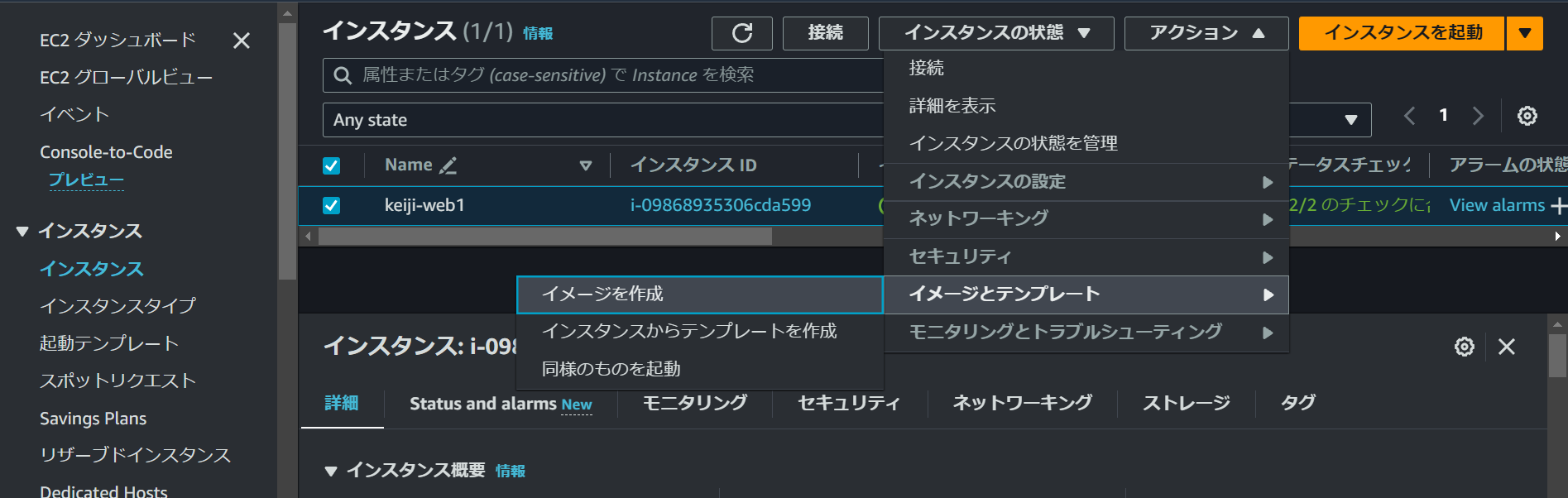
Task: Click the プレビュー link under Console-to-Code
Action: [86, 180]
